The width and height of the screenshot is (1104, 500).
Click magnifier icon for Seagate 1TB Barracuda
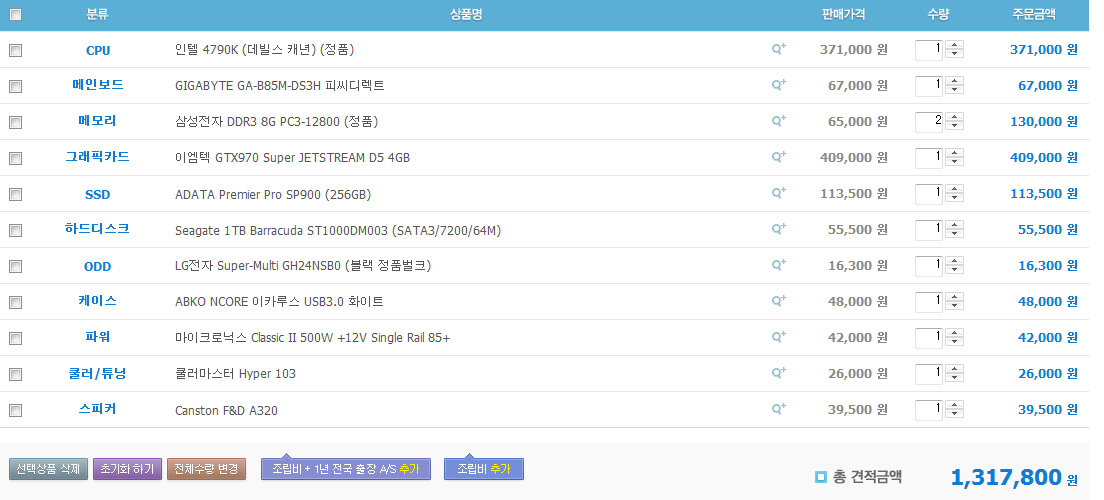coord(779,228)
